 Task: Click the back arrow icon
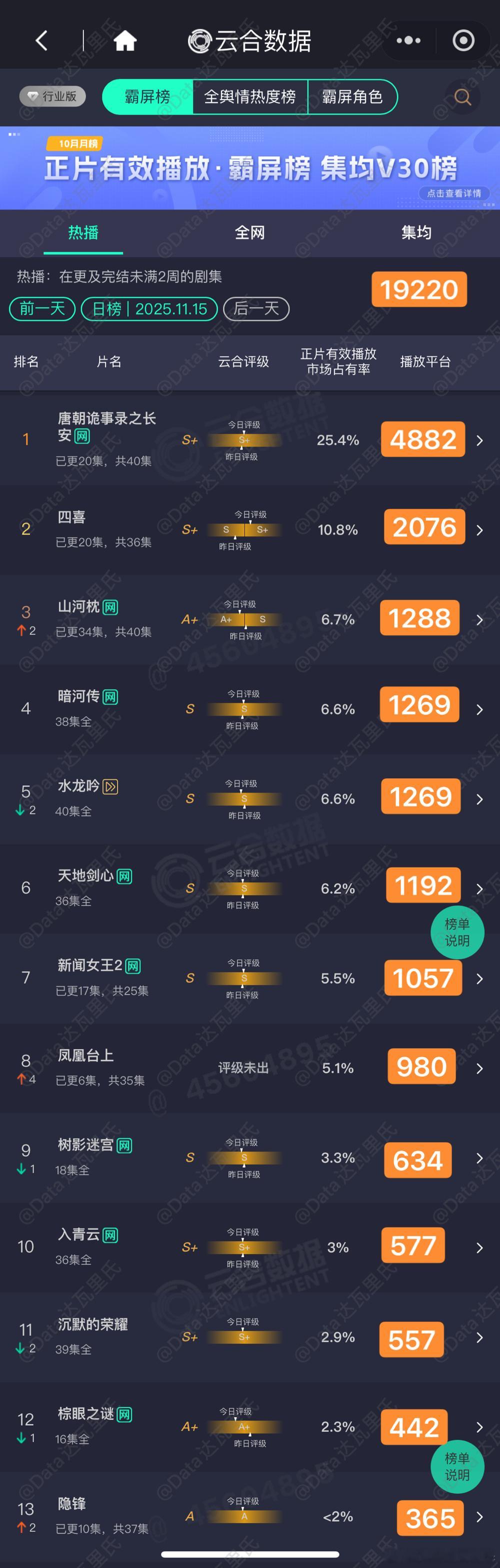coord(41,40)
